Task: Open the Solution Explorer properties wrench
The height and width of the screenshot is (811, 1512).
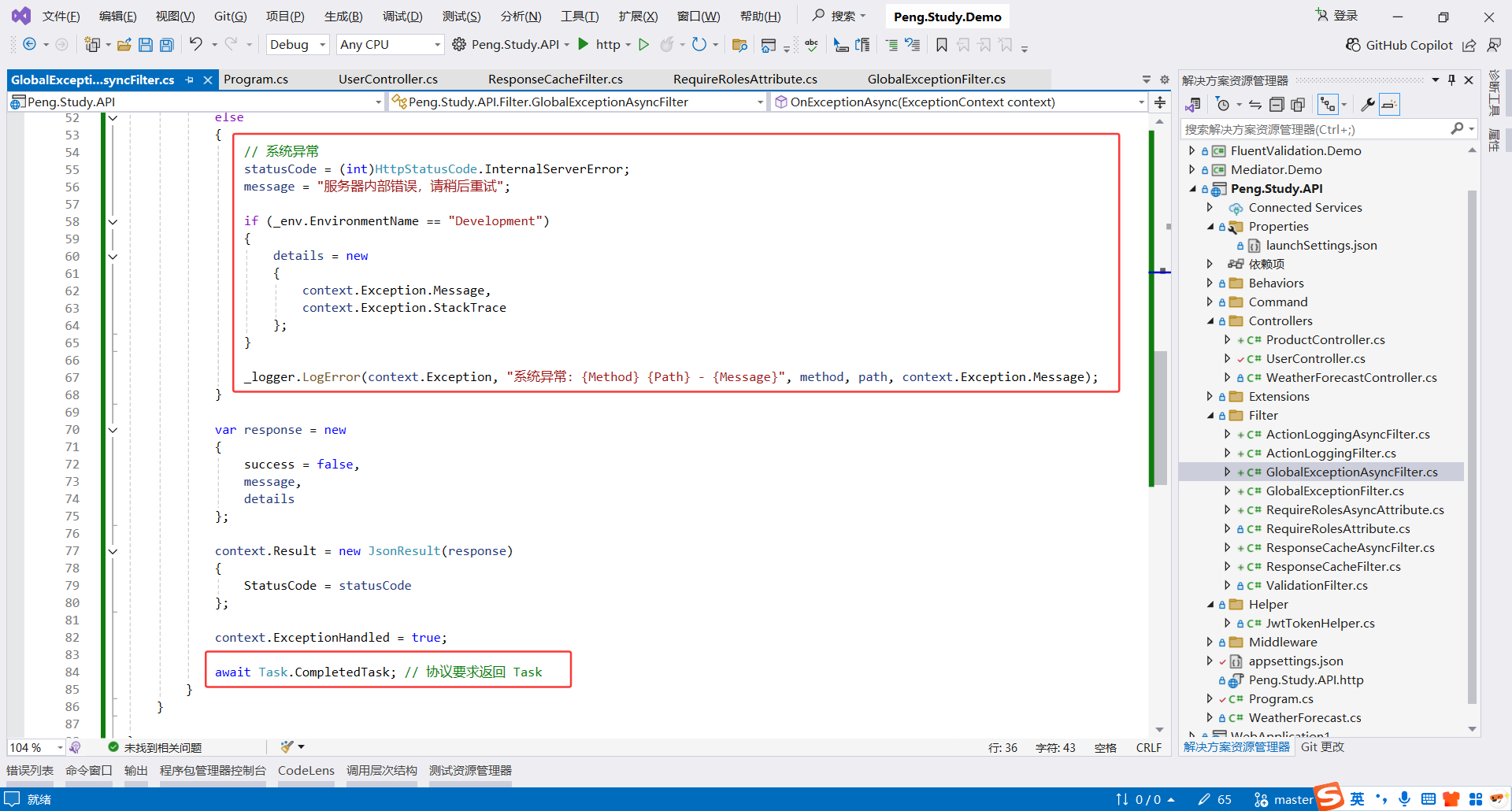Action: tap(1368, 105)
